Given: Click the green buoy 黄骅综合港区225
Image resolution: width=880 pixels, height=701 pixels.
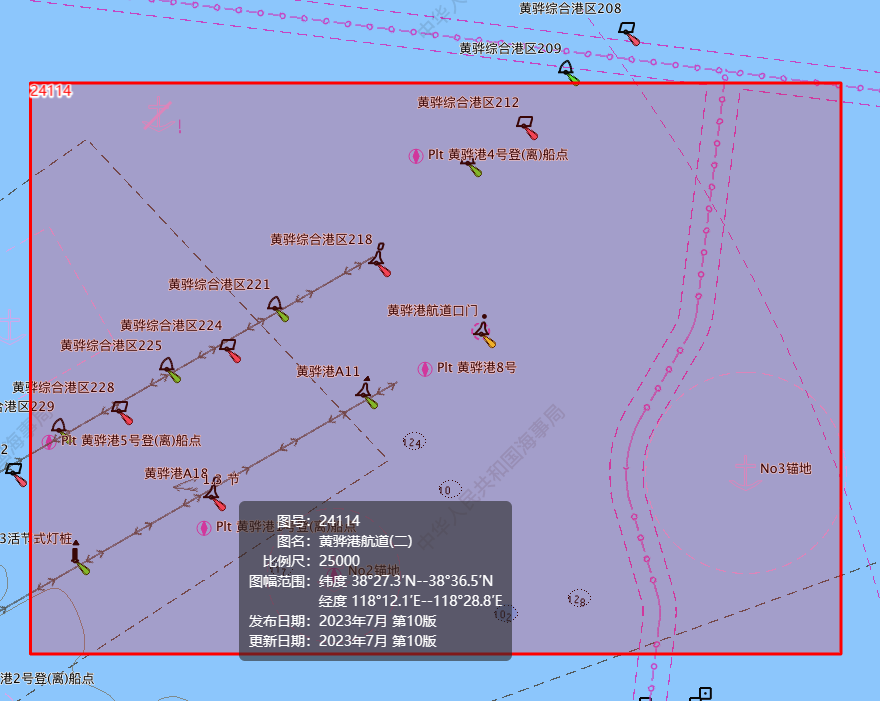Looking at the screenshot, I should [169, 370].
